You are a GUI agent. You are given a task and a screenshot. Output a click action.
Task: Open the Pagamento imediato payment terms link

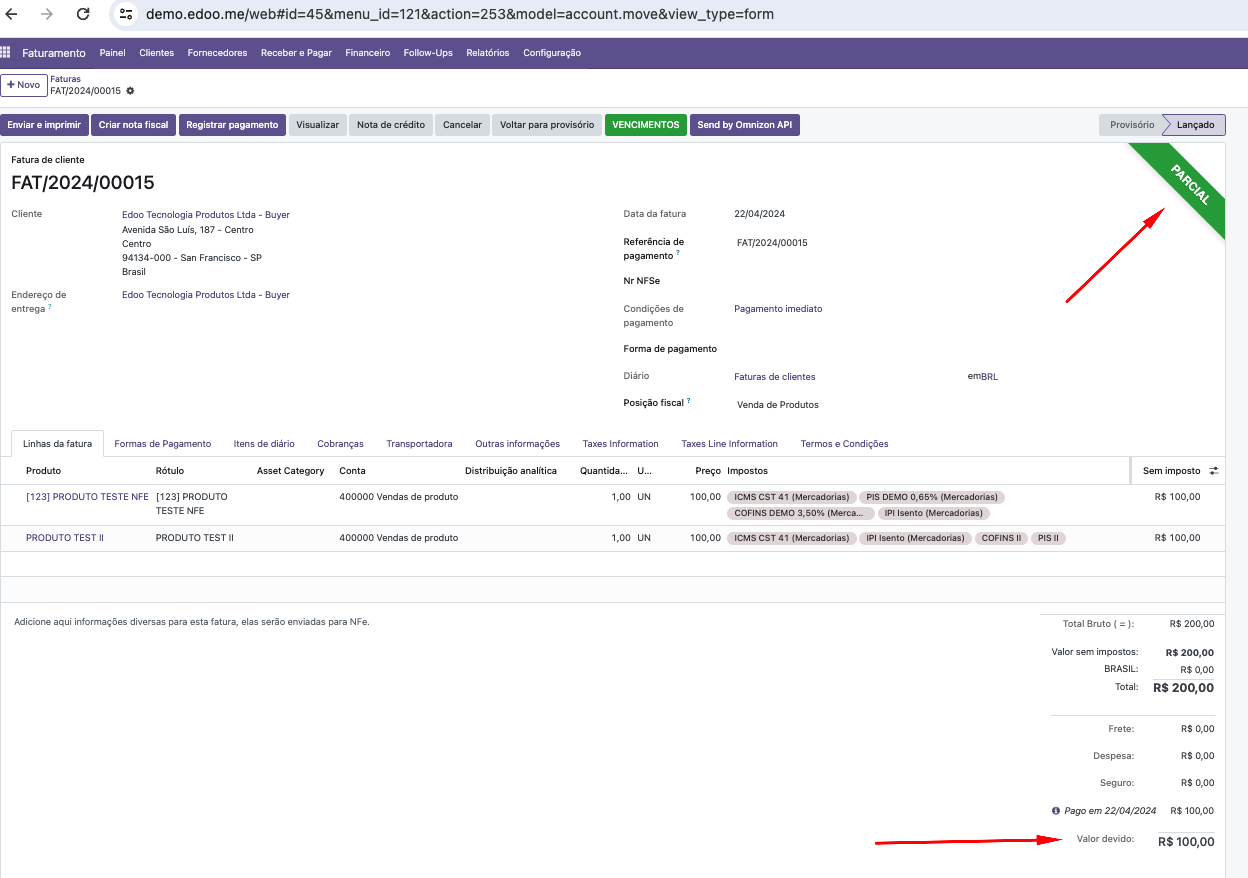(778, 309)
